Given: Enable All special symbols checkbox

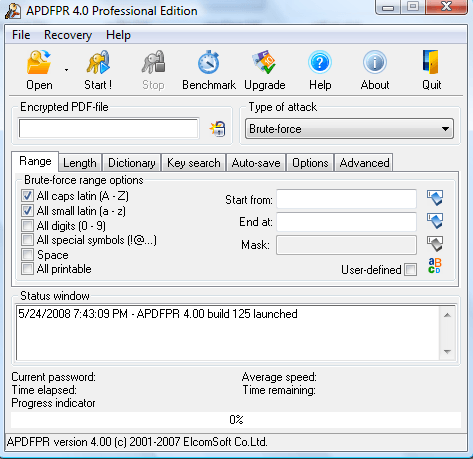Looking at the screenshot, I should pos(27,240).
